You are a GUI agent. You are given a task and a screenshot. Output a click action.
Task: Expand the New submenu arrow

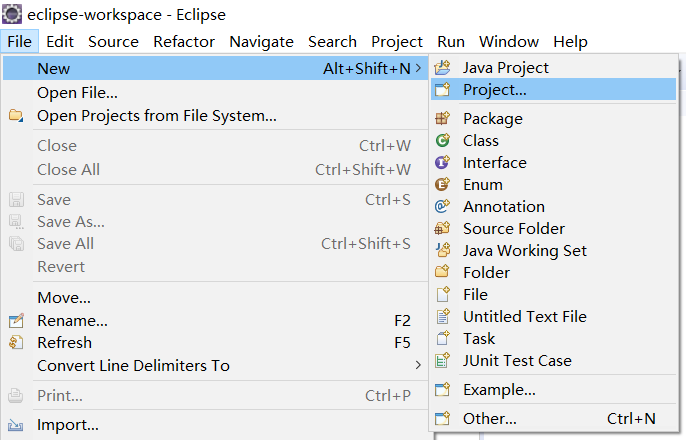[419, 68]
